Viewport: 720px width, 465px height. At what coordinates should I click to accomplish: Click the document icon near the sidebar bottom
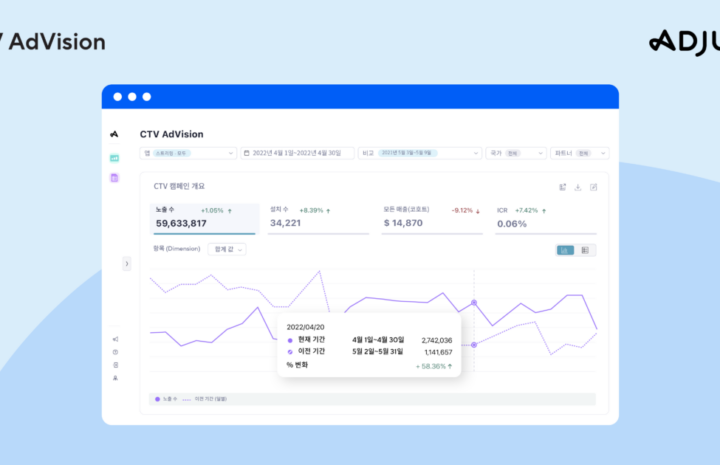click(x=115, y=365)
